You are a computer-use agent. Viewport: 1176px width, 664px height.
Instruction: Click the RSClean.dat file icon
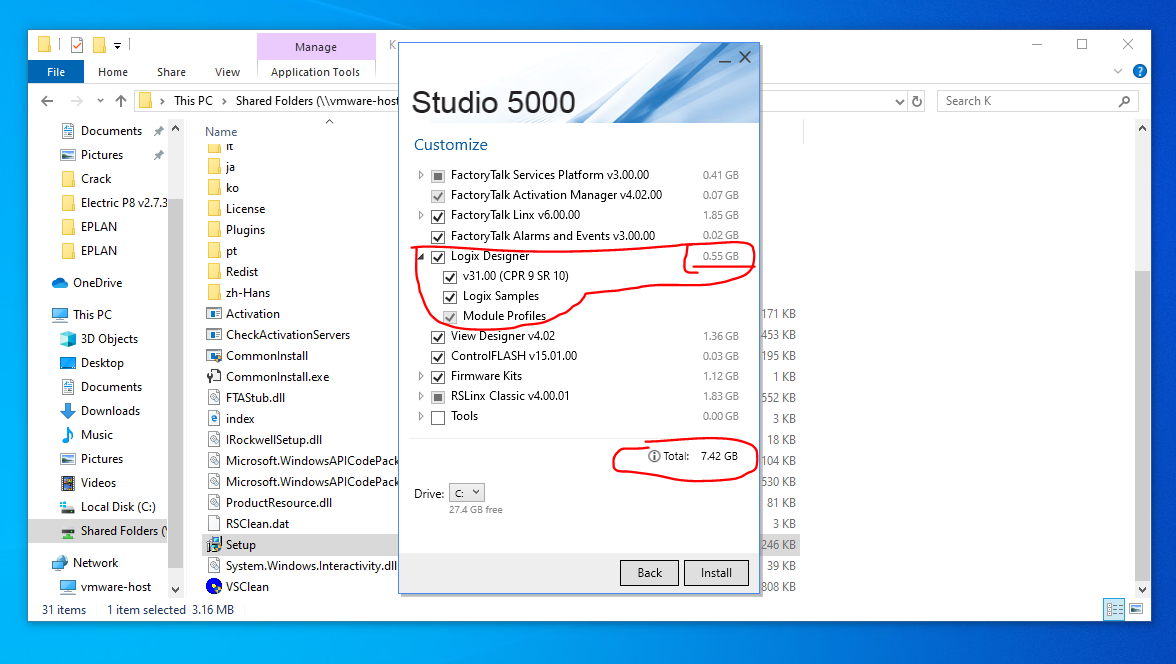pos(214,523)
